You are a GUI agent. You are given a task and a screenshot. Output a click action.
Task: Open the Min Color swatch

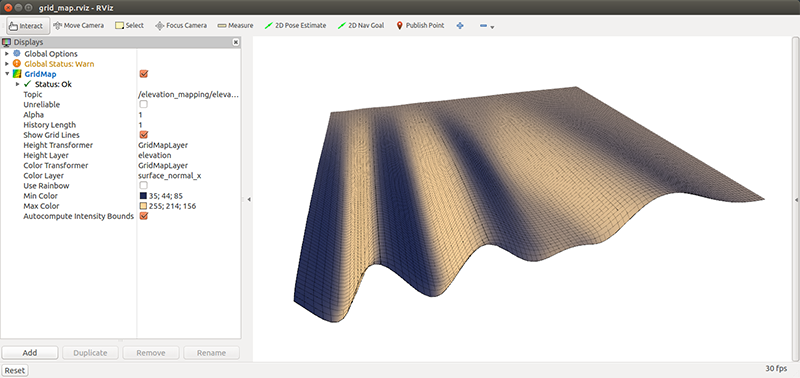tap(143, 196)
